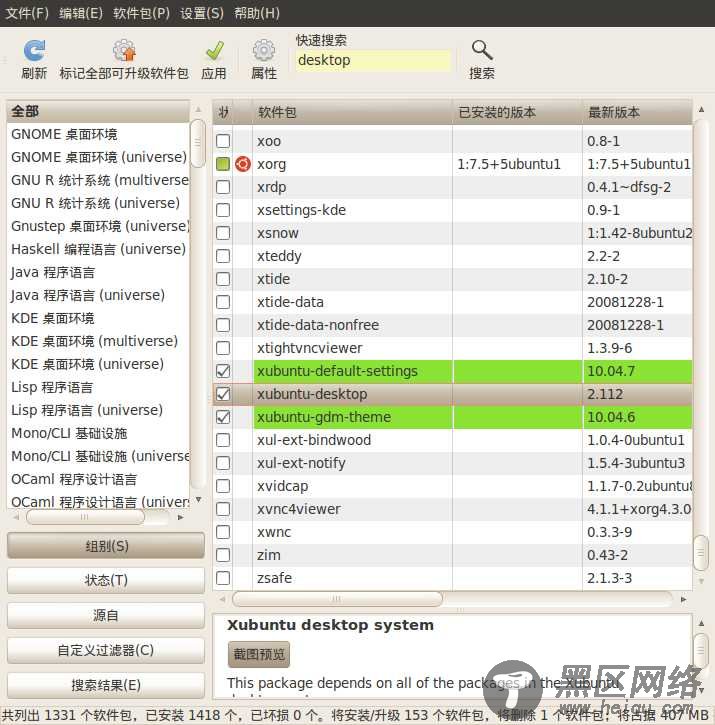The height and width of the screenshot is (725, 715).
Task: Select GNOME 桌面环境 category
Action: (x=99, y=135)
